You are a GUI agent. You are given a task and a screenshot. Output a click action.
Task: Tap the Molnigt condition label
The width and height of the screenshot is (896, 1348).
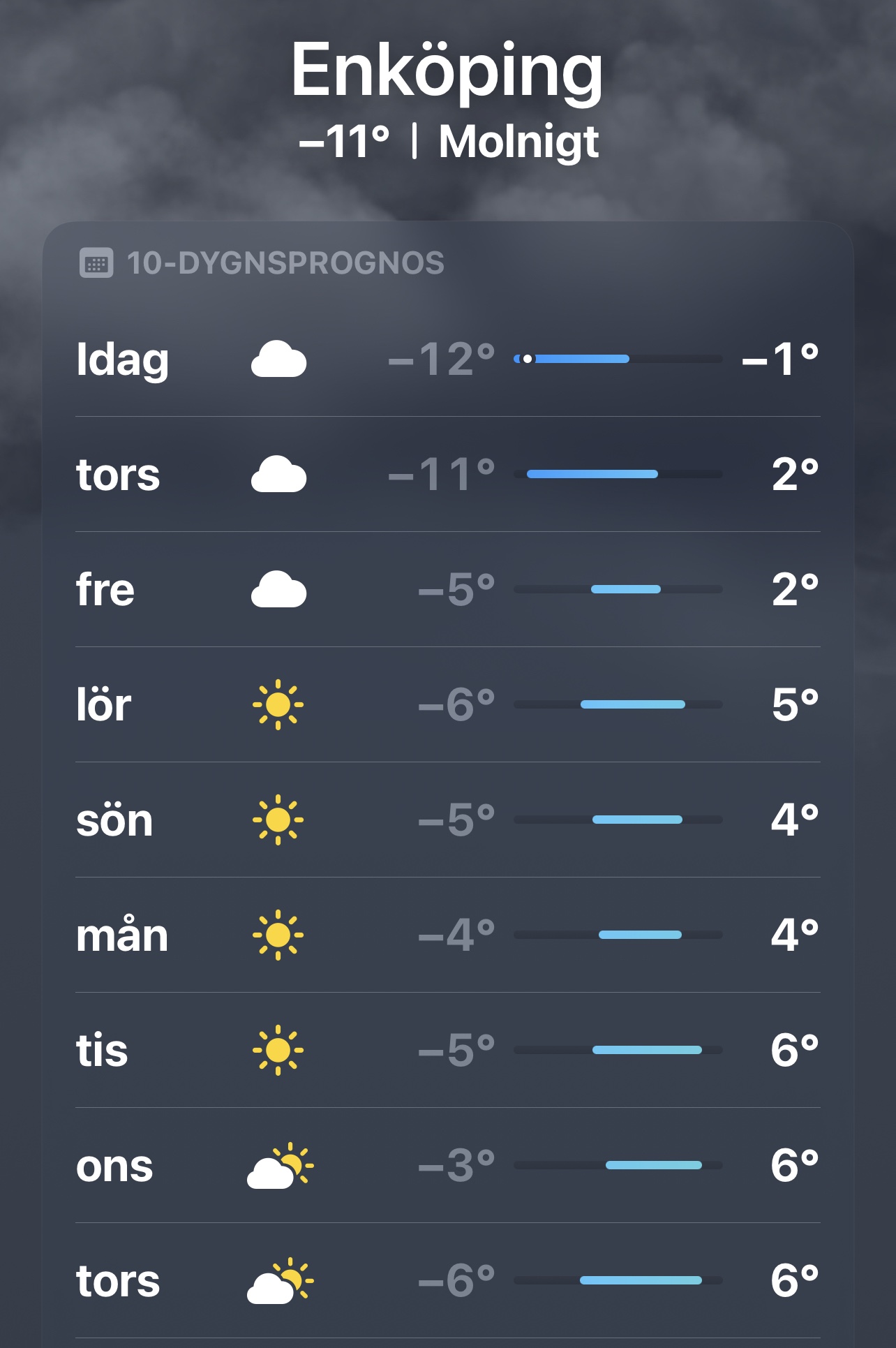tap(518, 142)
